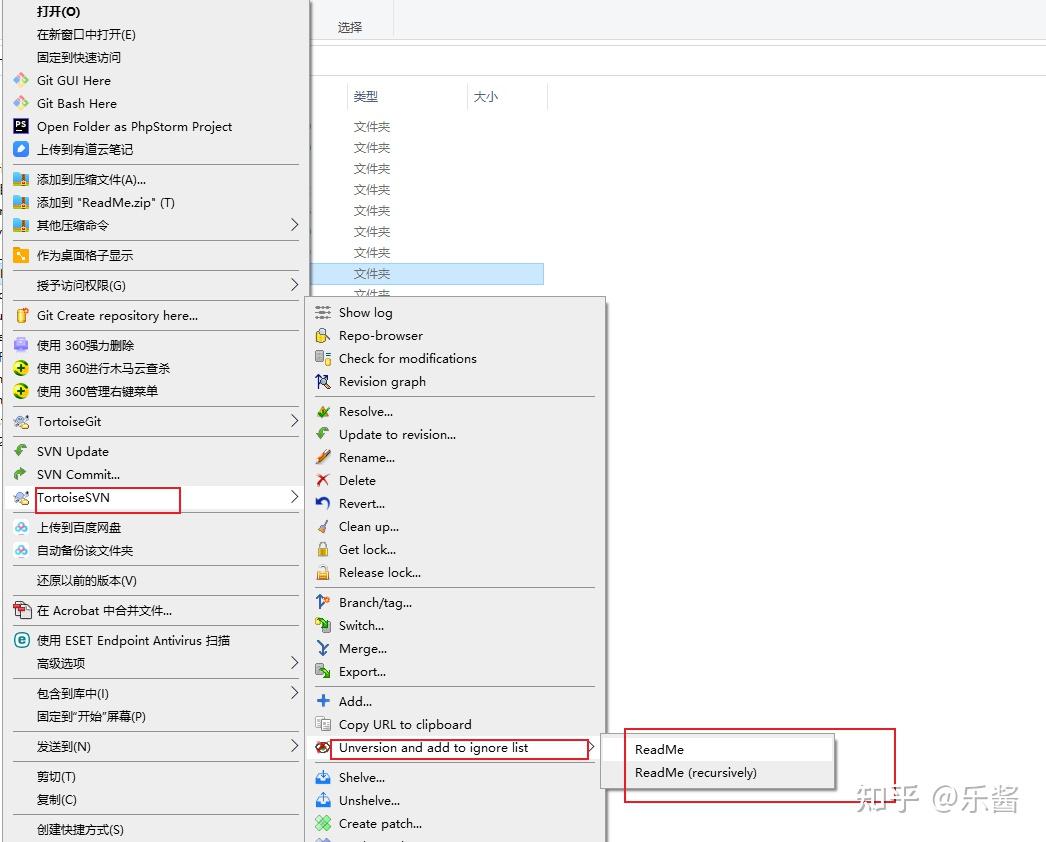Click the Get lock padlock icon
The height and width of the screenshot is (842, 1046).
(x=323, y=549)
